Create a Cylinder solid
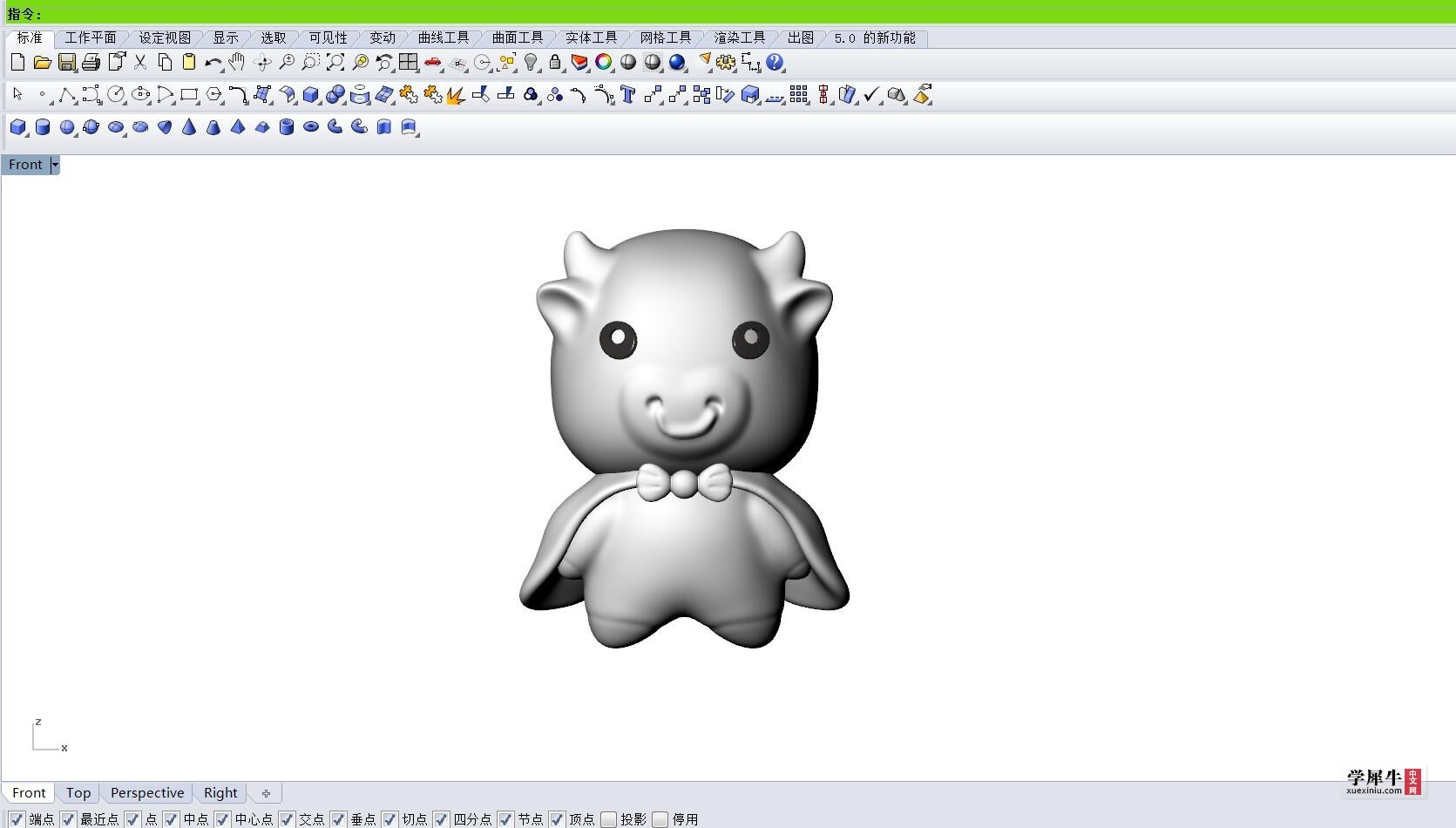 [x=42, y=127]
